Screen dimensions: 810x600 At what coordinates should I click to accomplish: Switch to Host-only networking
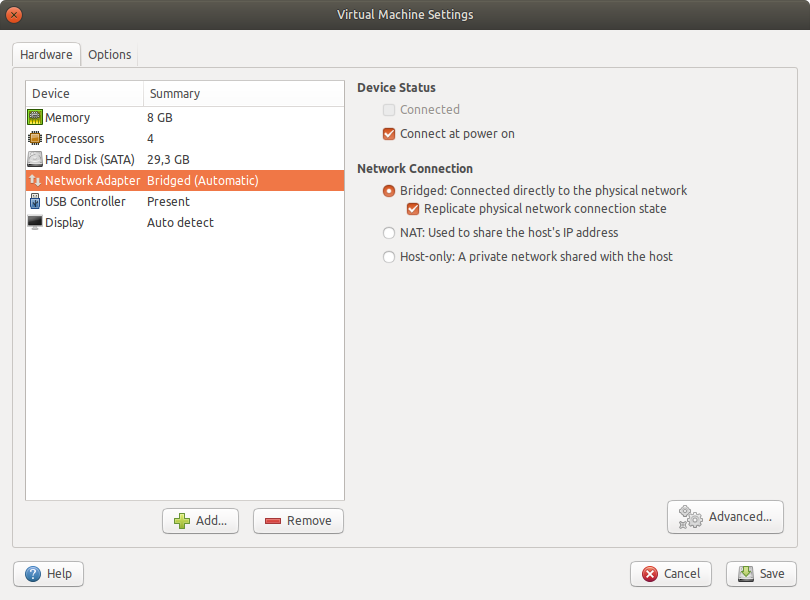pos(389,256)
